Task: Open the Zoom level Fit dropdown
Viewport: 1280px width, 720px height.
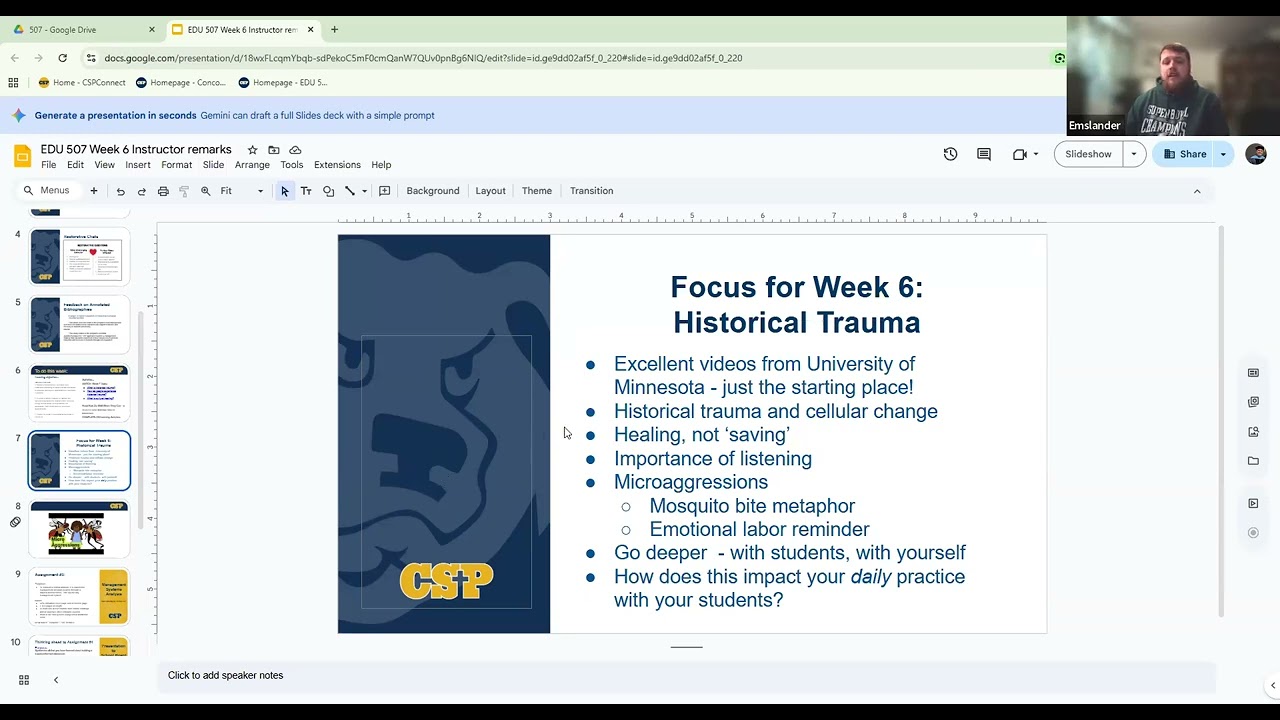Action: (241, 191)
